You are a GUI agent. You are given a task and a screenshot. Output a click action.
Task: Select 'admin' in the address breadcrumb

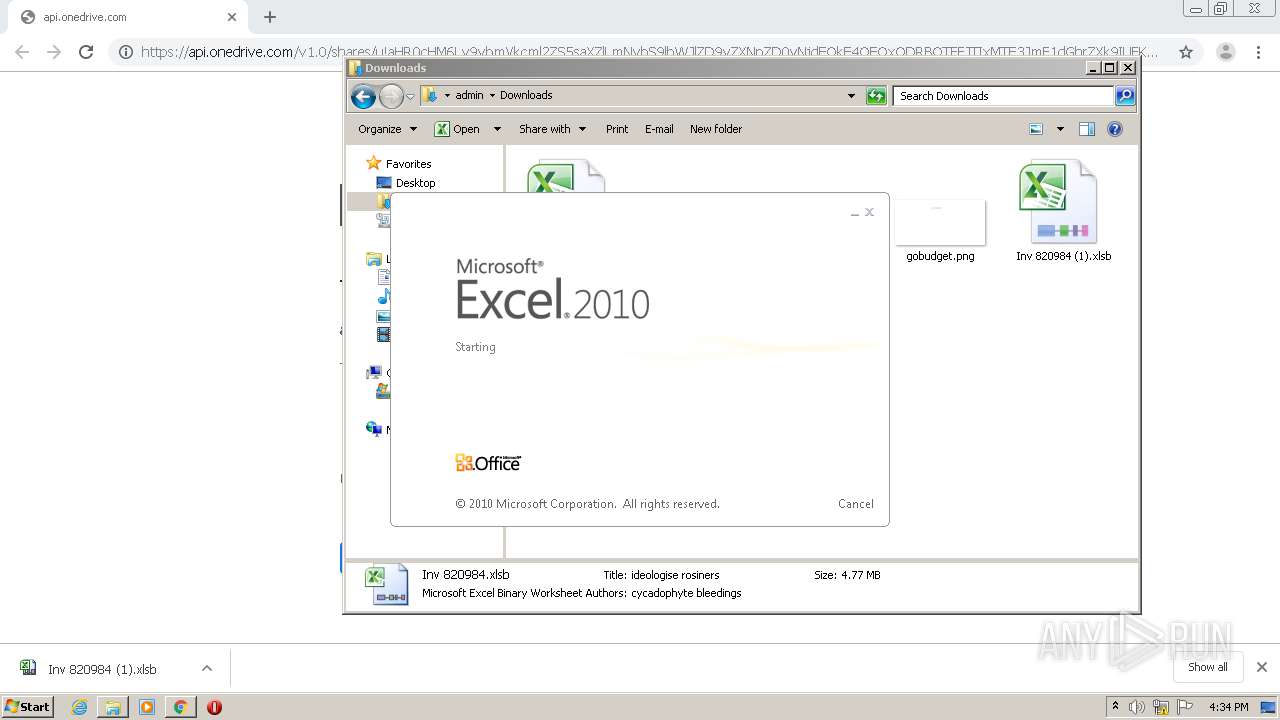click(x=469, y=96)
